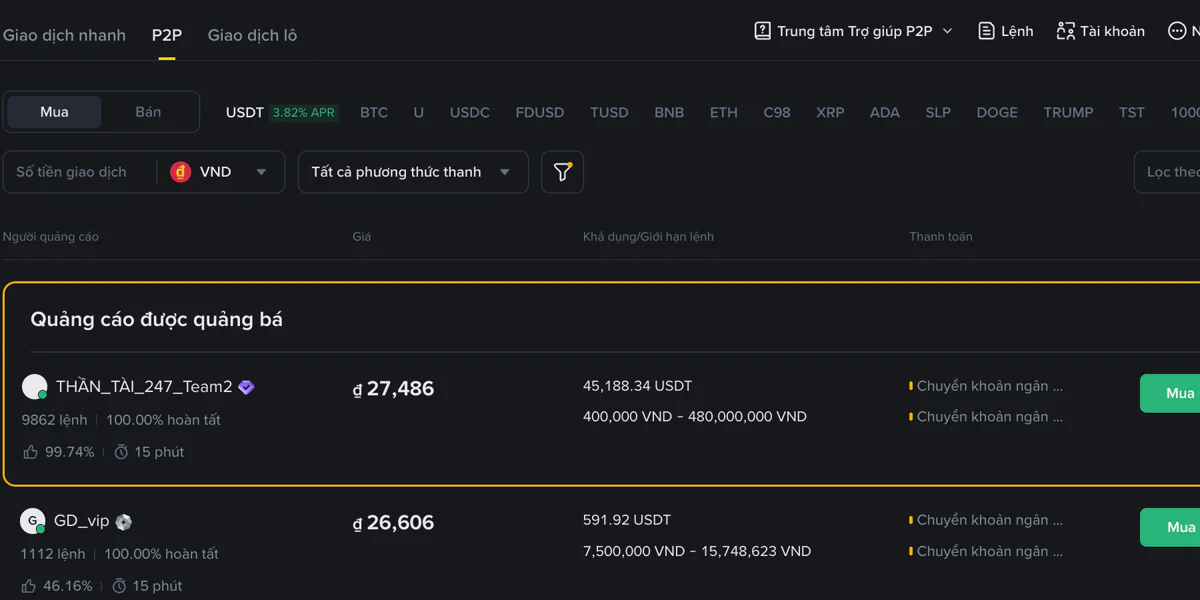Open Giao dịch nhanh tab

(64, 35)
